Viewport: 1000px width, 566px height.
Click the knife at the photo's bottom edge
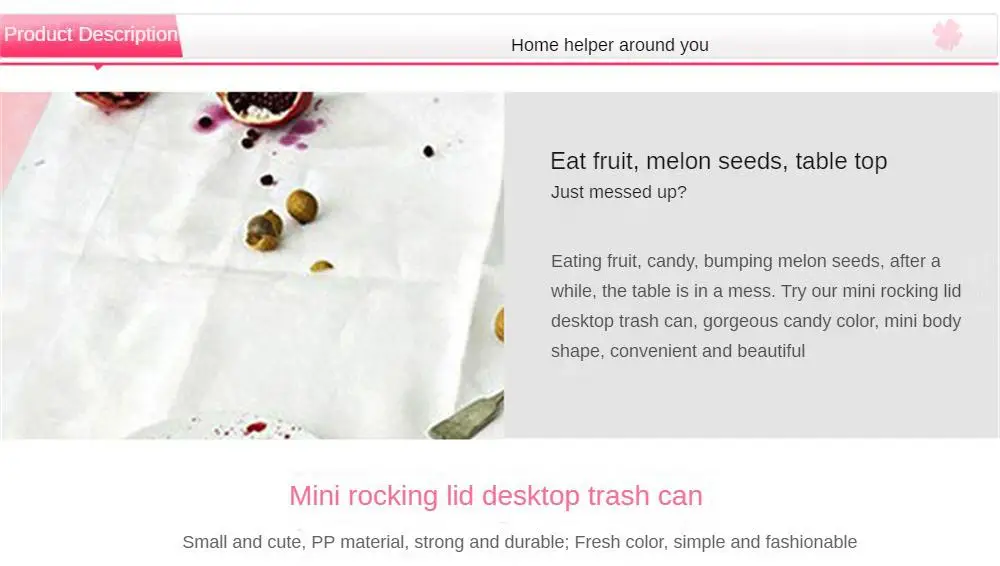point(468,417)
